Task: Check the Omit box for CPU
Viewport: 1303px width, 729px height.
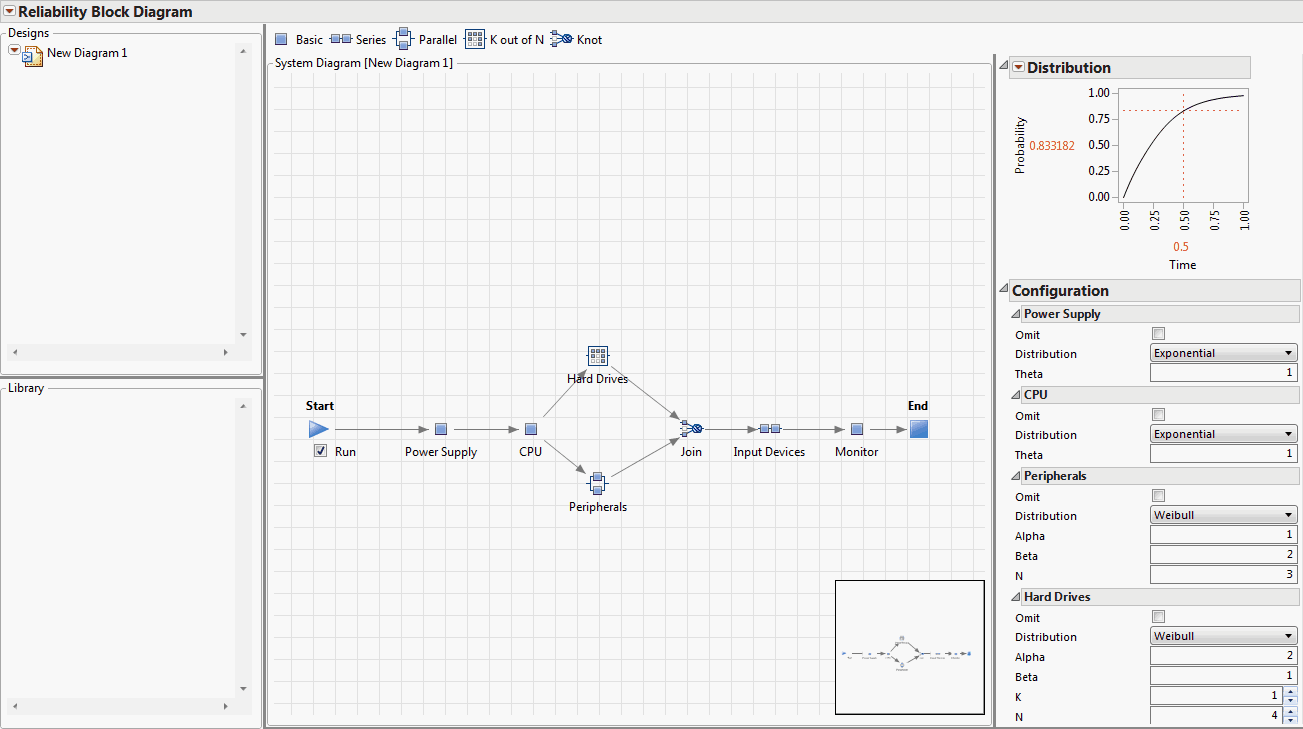Action: [x=1158, y=414]
